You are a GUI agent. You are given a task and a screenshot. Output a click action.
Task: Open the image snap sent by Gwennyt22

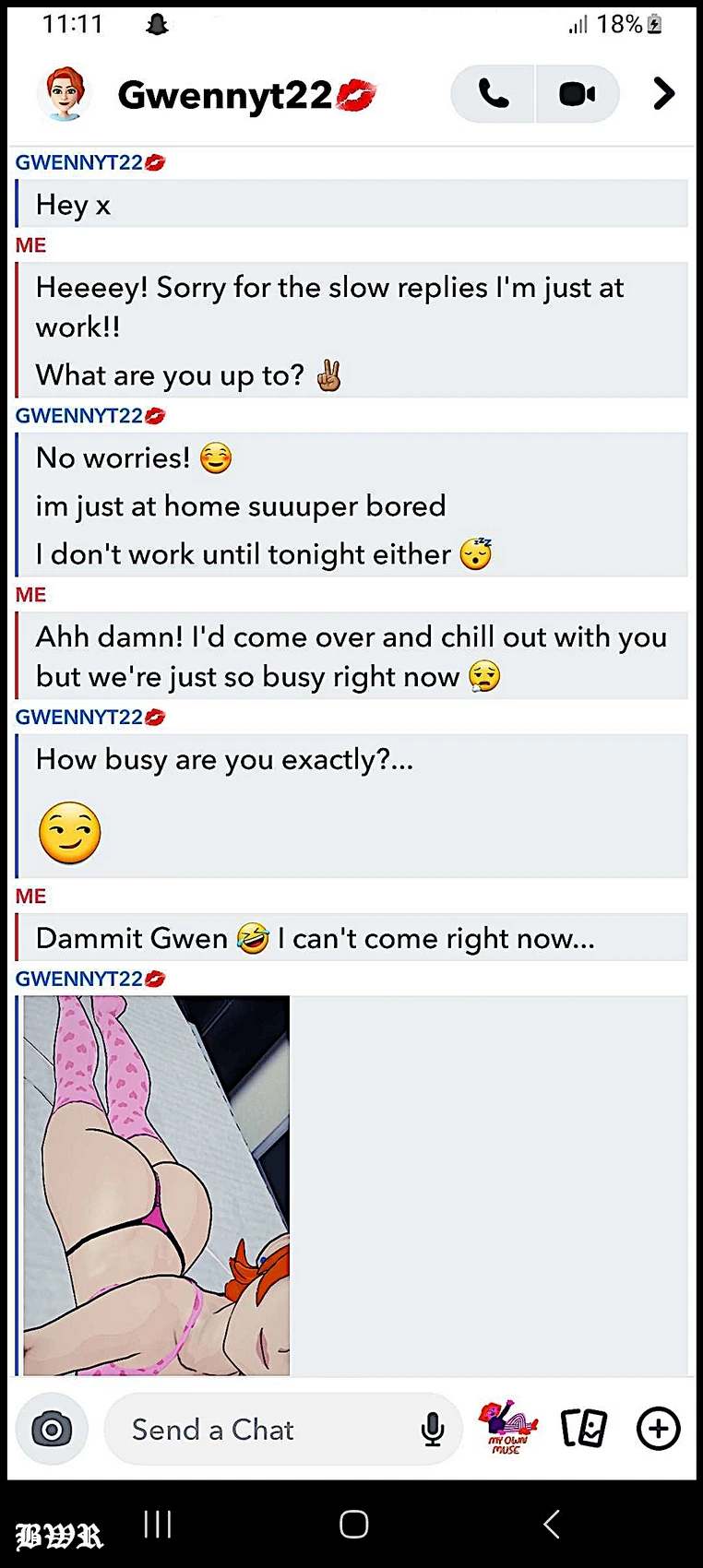point(156,1185)
